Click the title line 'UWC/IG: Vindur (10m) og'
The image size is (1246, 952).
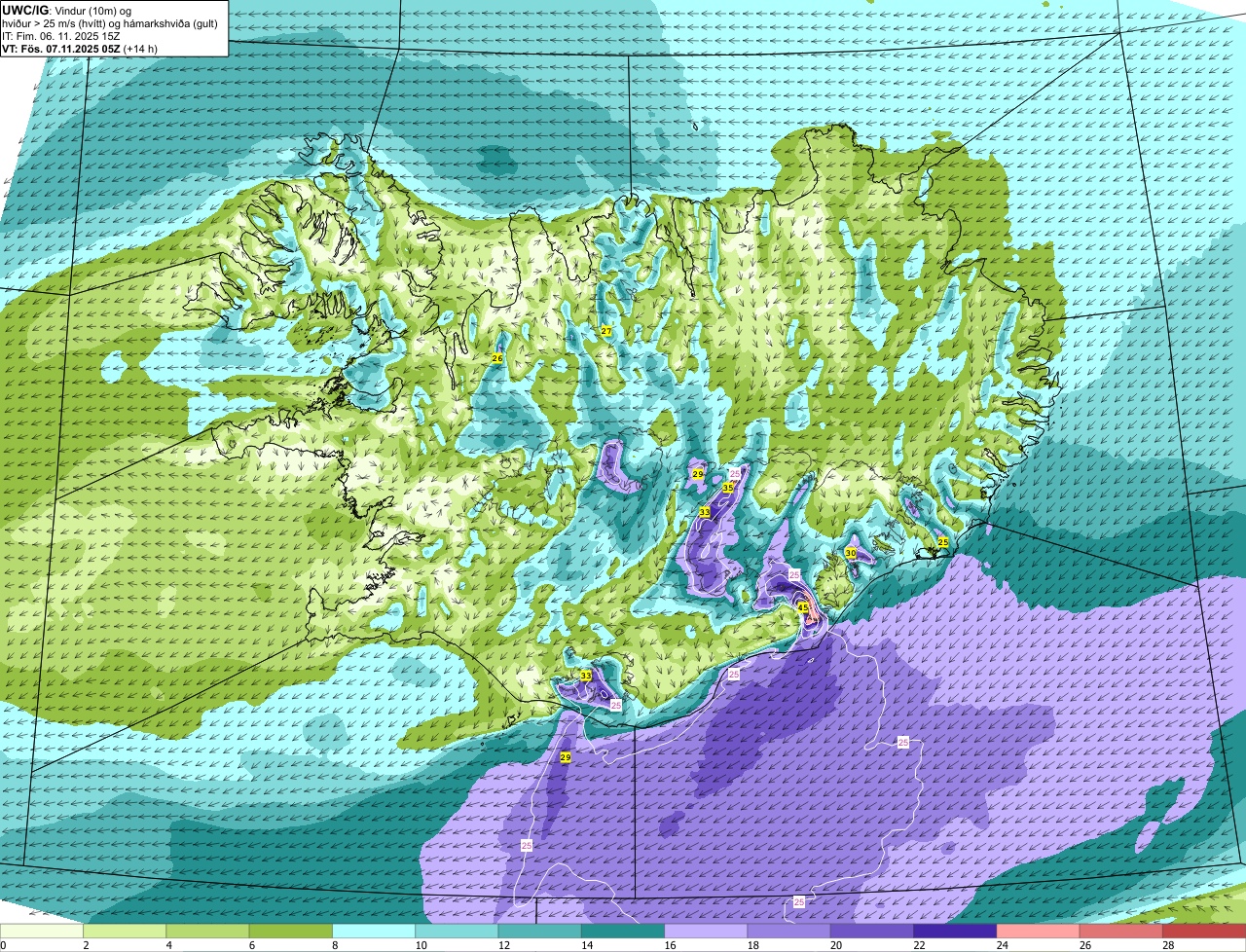pos(66,11)
